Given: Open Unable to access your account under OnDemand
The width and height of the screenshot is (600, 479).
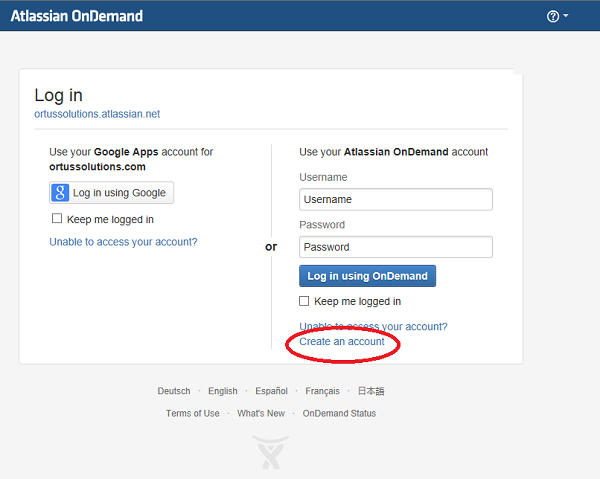Looking at the screenshot, I should coord(373,326).
